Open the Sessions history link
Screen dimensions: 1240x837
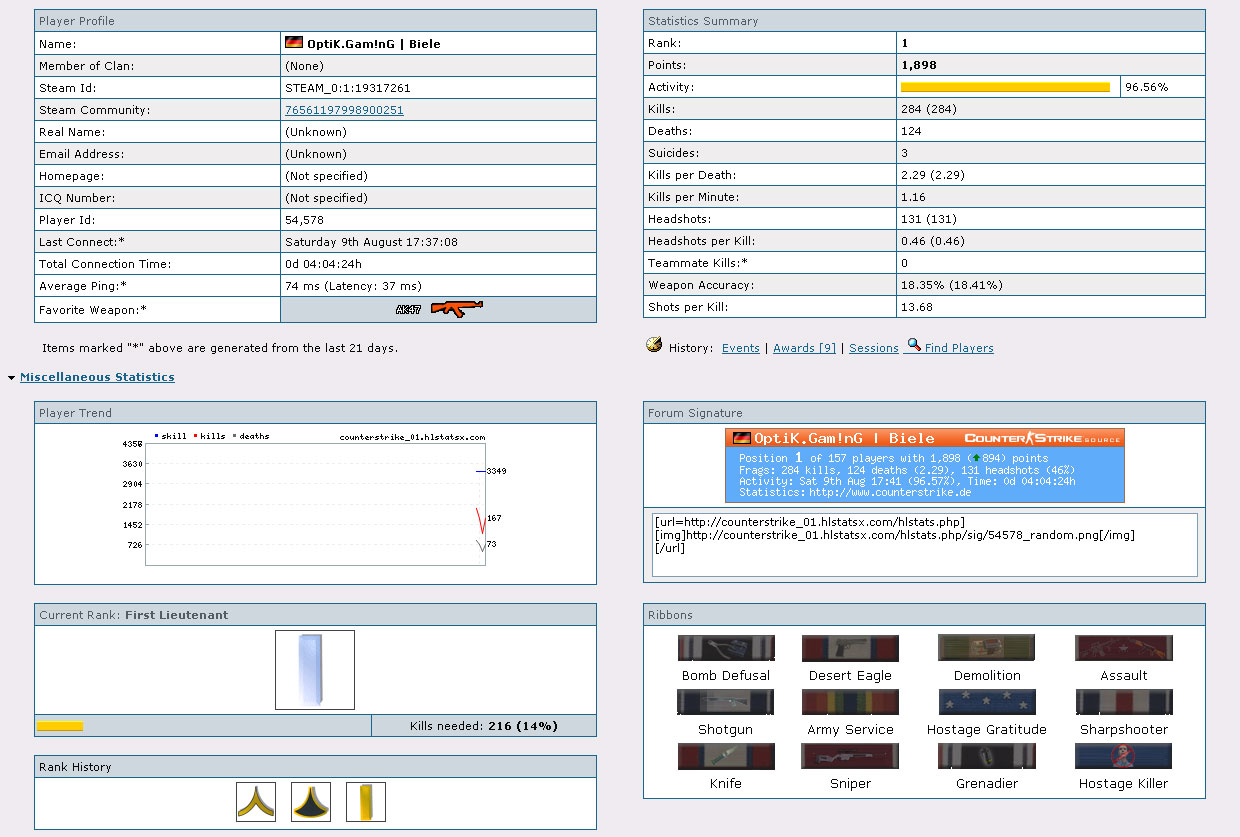[873, 348]
